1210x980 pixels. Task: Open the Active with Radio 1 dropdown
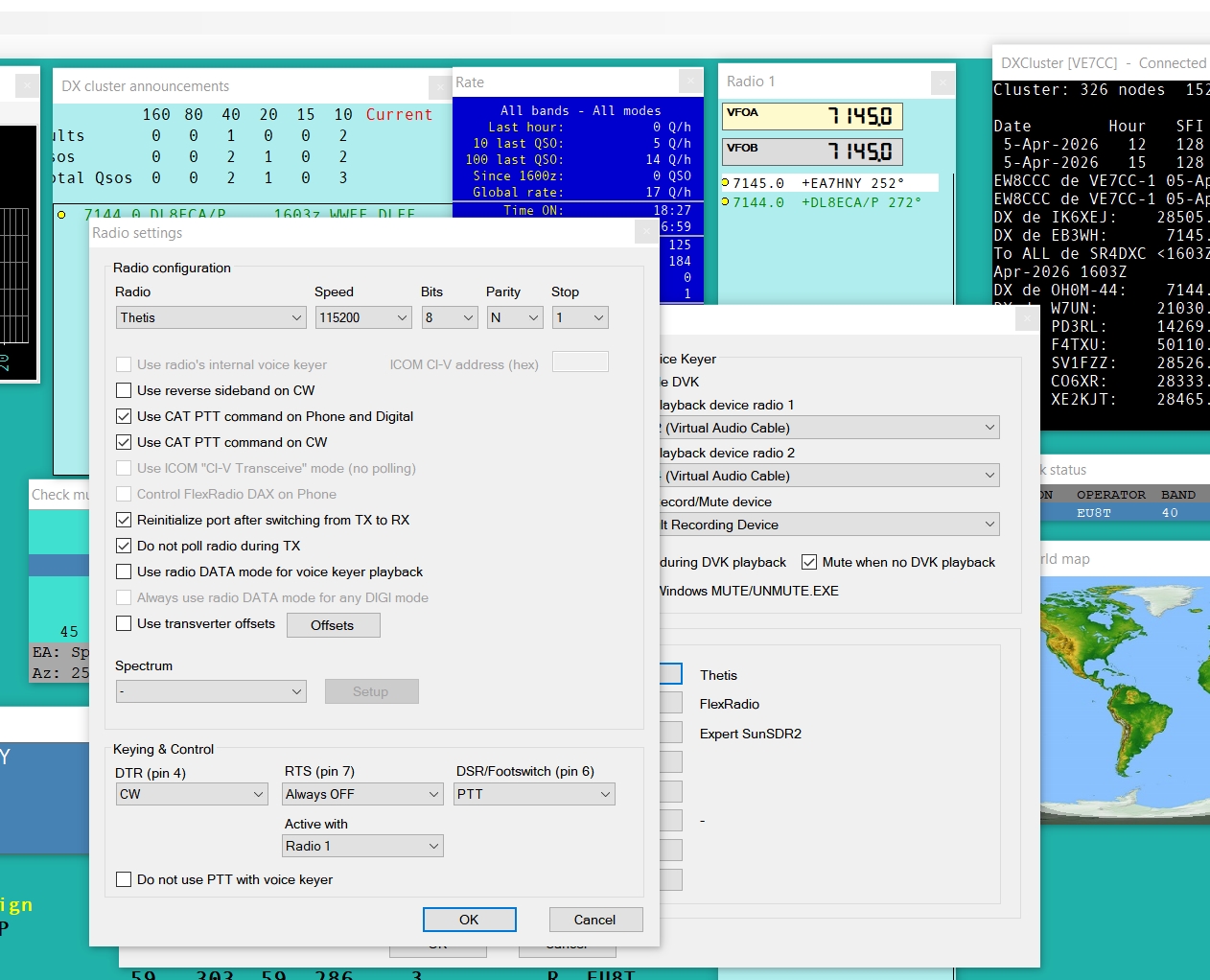[362, 846]
